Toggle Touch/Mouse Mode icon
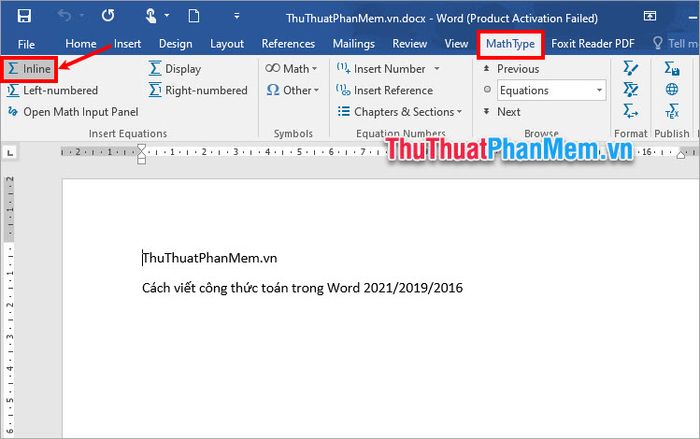The image size is (700, 439). pos(151,16)
